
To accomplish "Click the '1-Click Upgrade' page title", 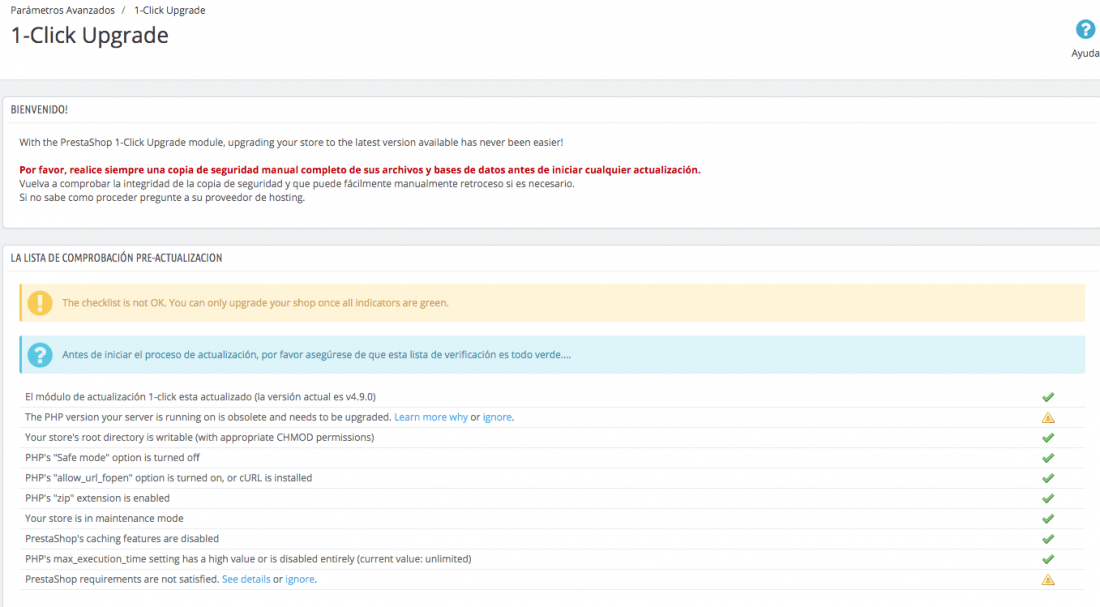I will coord(90,35).
